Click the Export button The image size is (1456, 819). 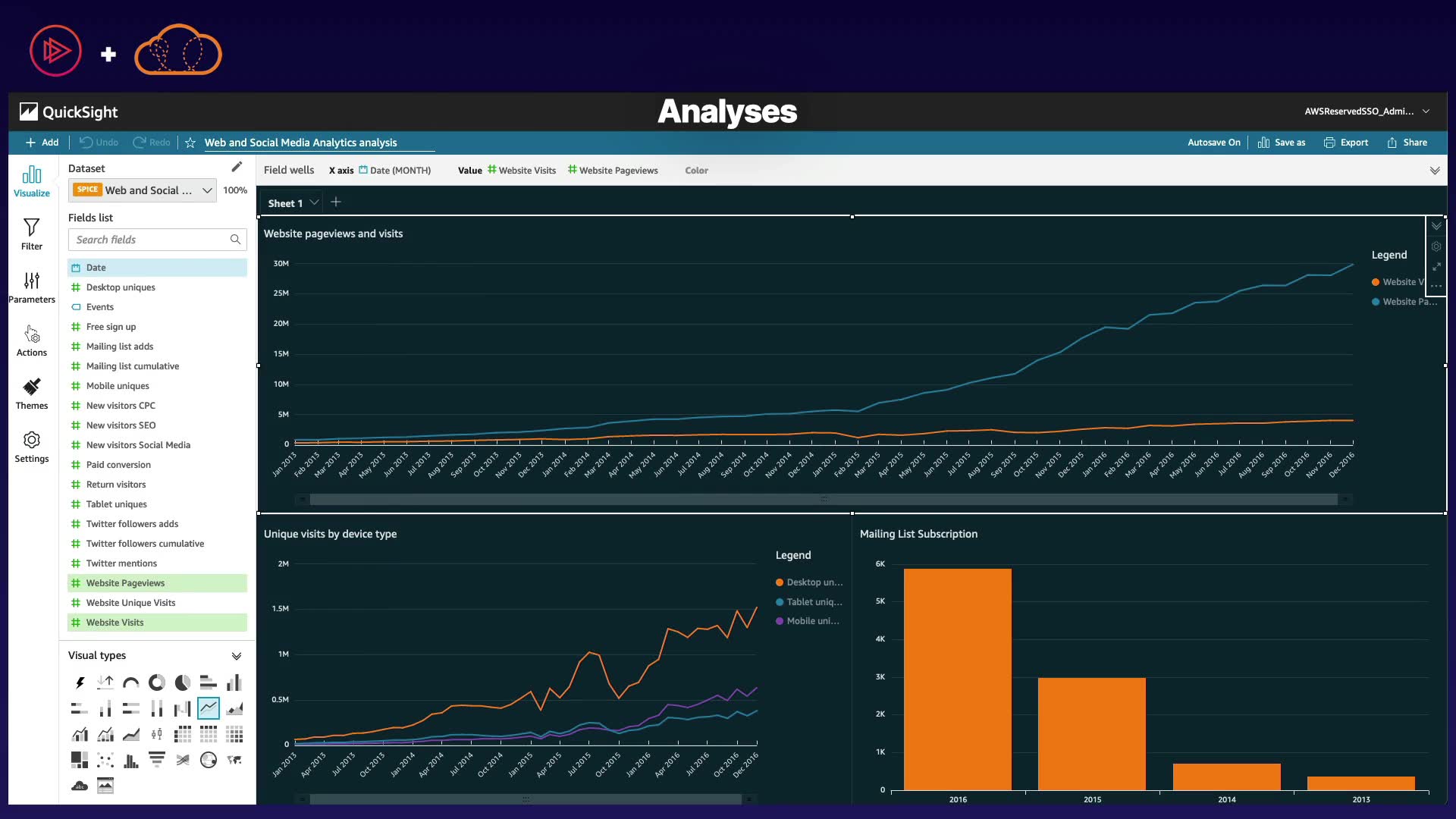tap(1346, 143)
